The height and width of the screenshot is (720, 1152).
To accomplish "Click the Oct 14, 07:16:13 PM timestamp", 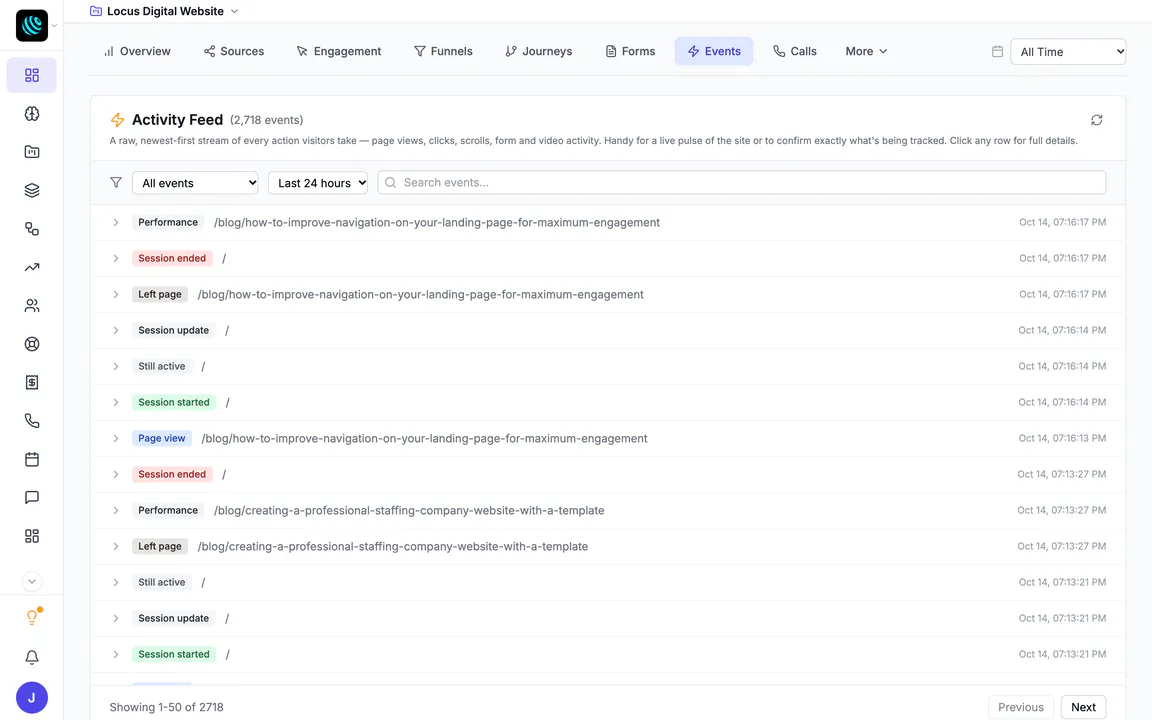I will 1062,439.
